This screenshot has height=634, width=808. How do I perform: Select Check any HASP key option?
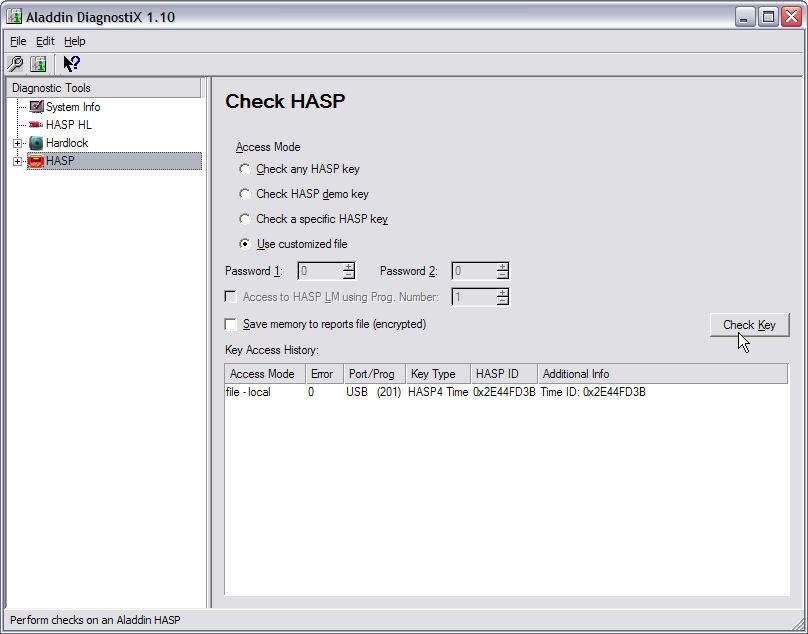[x=245, y=169]
